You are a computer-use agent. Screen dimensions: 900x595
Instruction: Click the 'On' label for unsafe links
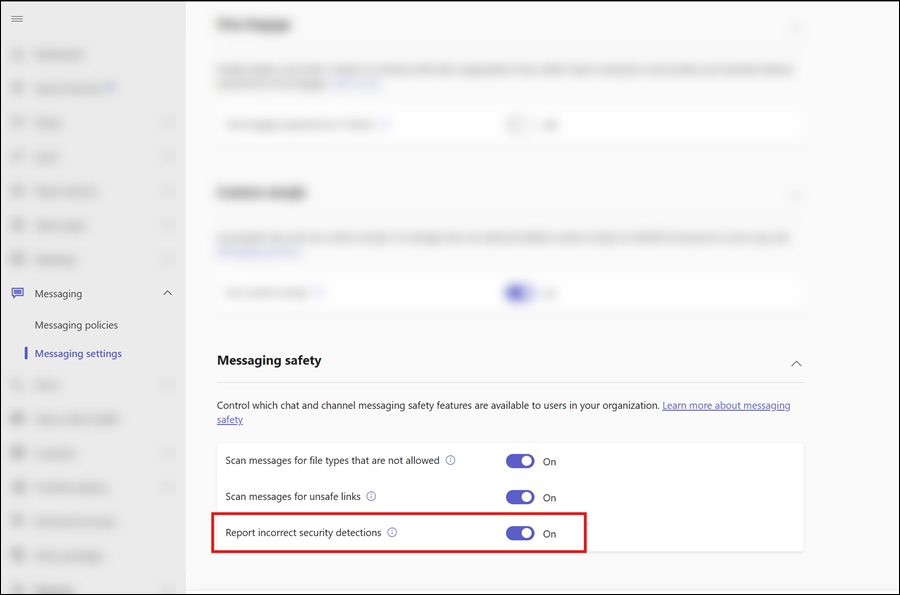pyautogui.click(x=549, y=498)
